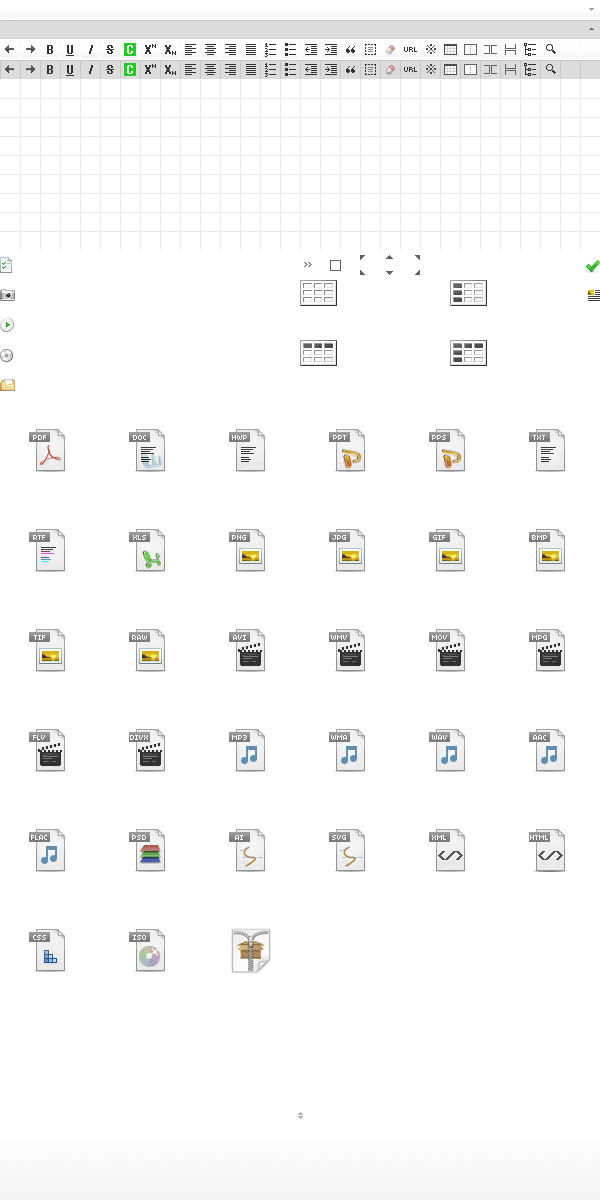Click the ISO disc image icon
600x1200 pixels.
pyautogui.click(x=148, y=951)
